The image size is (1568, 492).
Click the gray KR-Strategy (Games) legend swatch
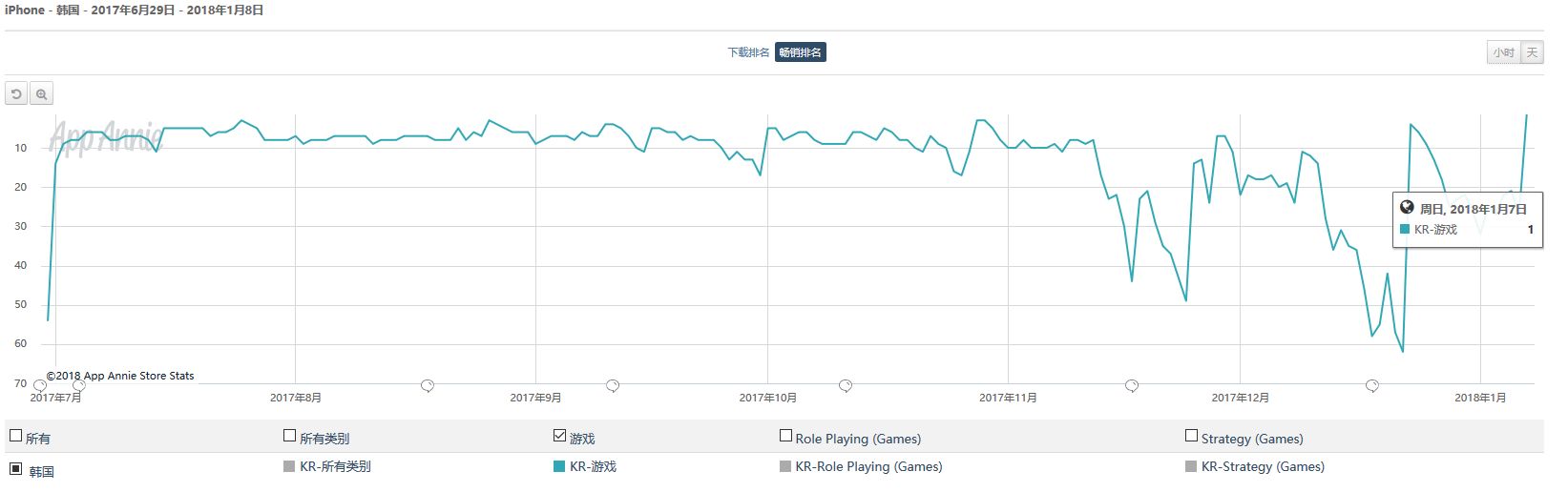tap(1191, 466)
